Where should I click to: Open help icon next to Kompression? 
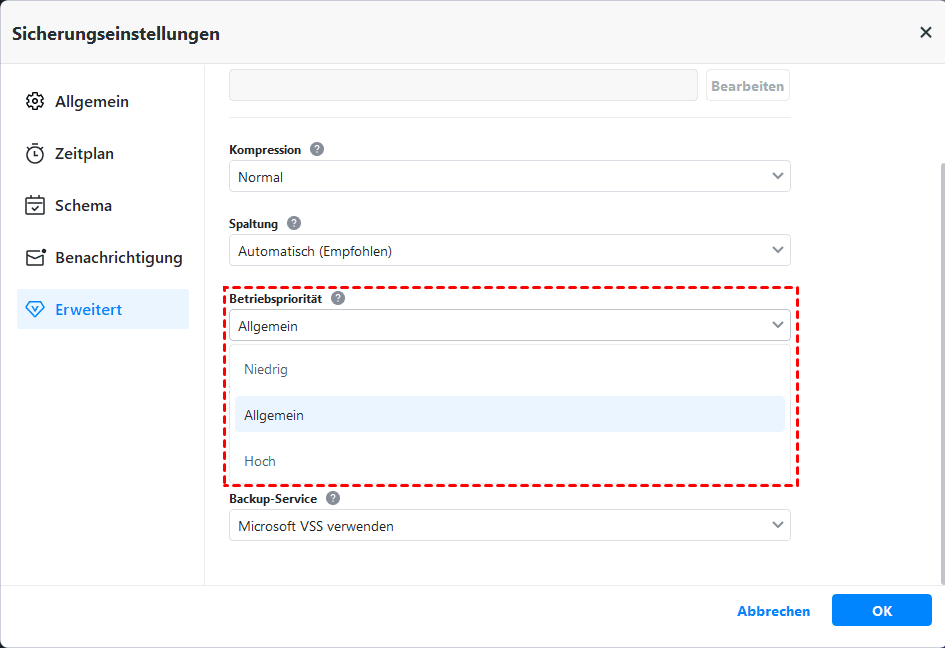(x=317, y=149)
